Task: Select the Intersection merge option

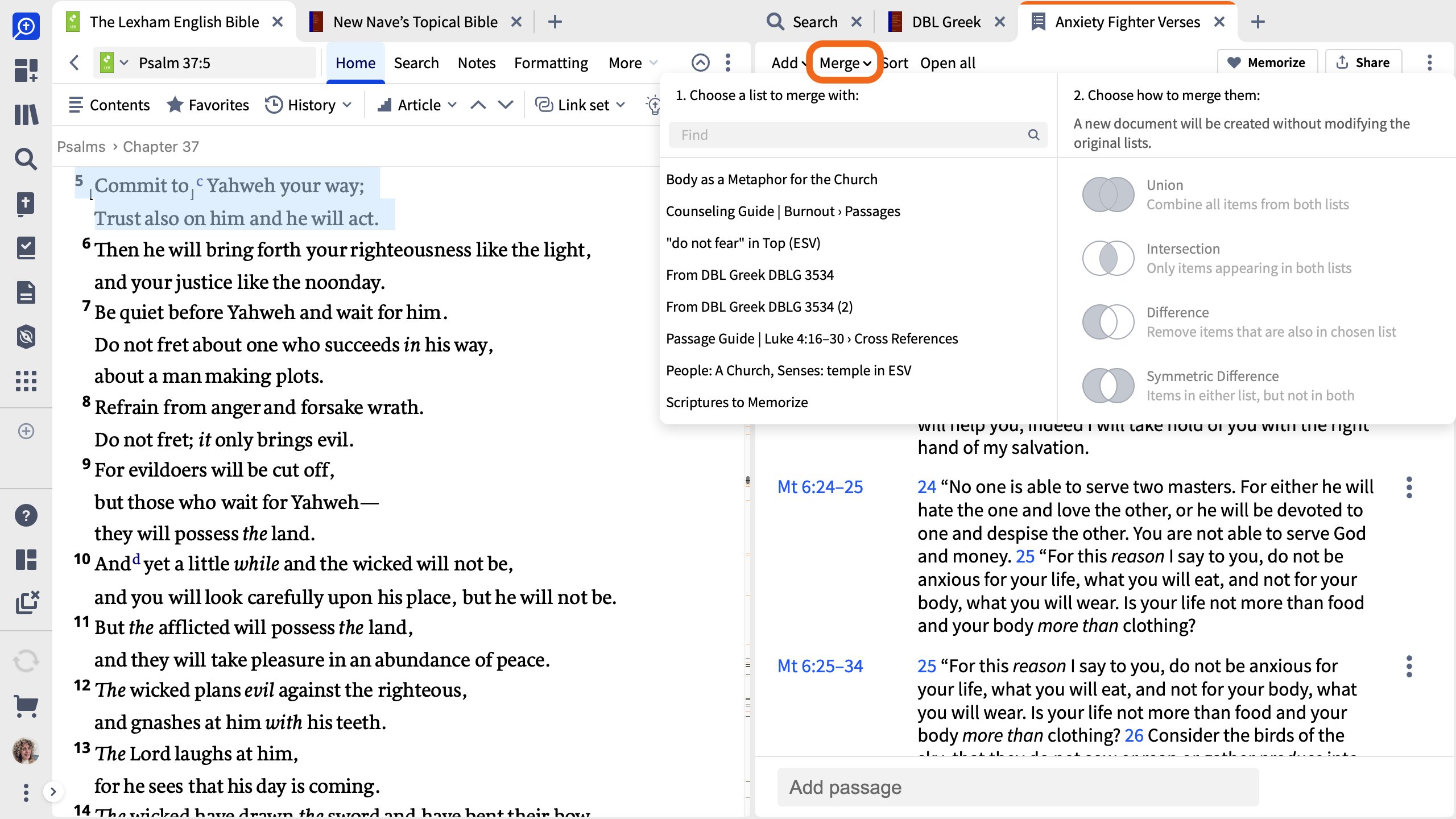Action: pyautogui.click(x=1217, y=258)
